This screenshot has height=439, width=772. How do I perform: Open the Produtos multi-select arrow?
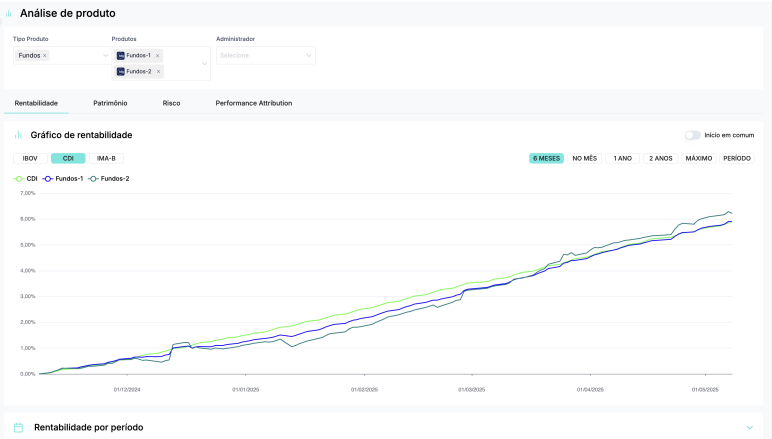point(204,63)
